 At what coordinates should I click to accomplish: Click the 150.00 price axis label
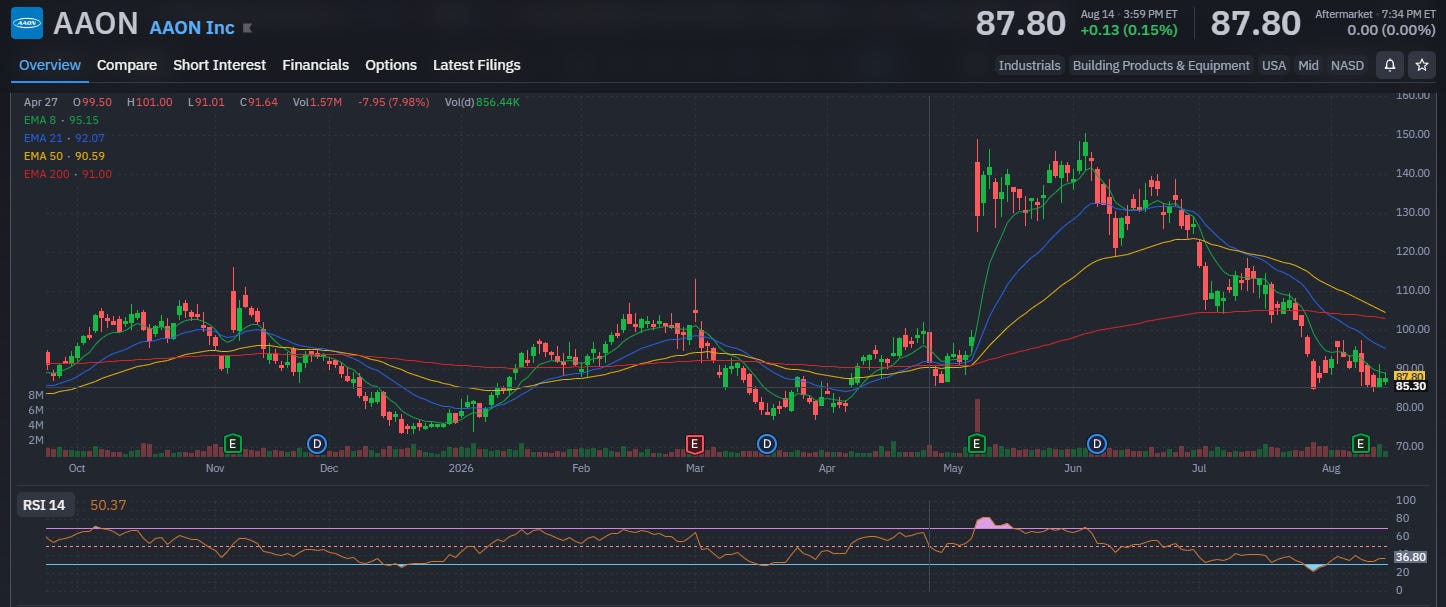coord(1413,134)
